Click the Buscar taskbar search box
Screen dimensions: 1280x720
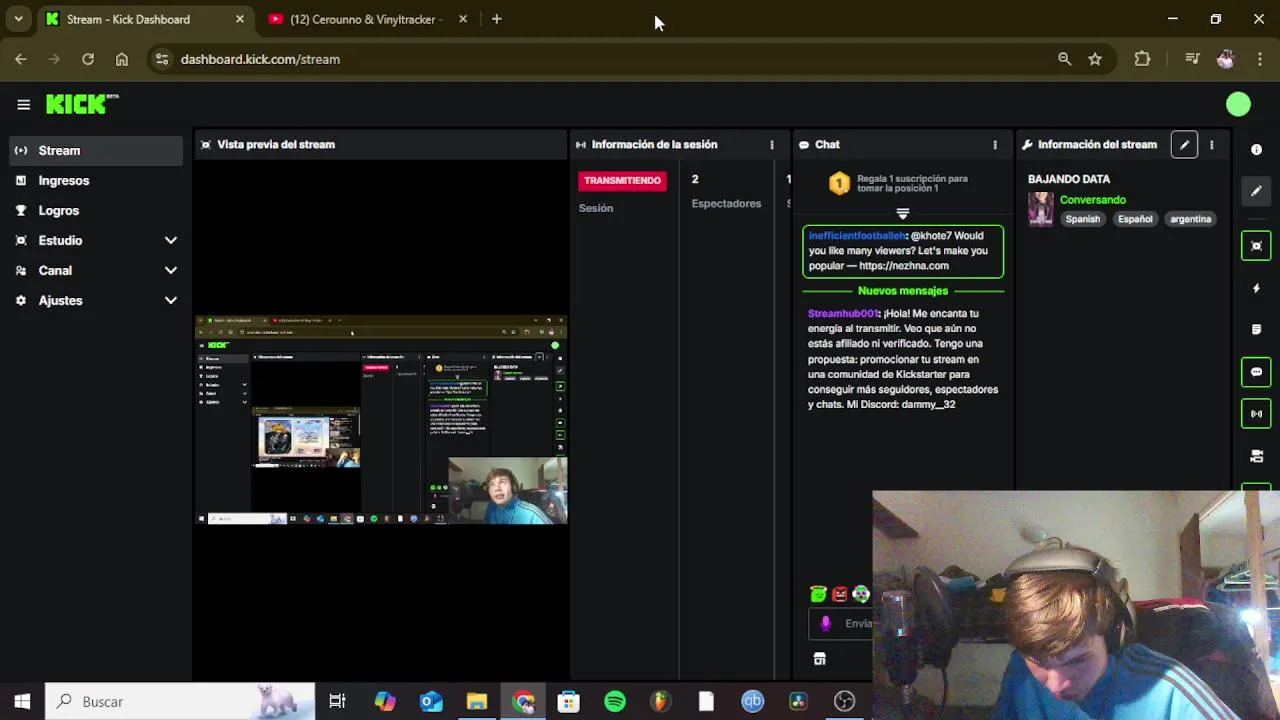pos(180,701)
